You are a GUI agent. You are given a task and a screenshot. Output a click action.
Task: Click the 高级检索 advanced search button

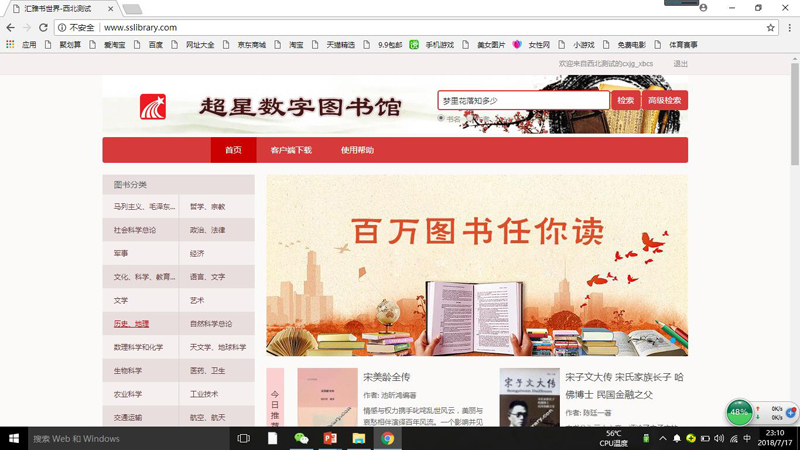click(x=664, y=101)
